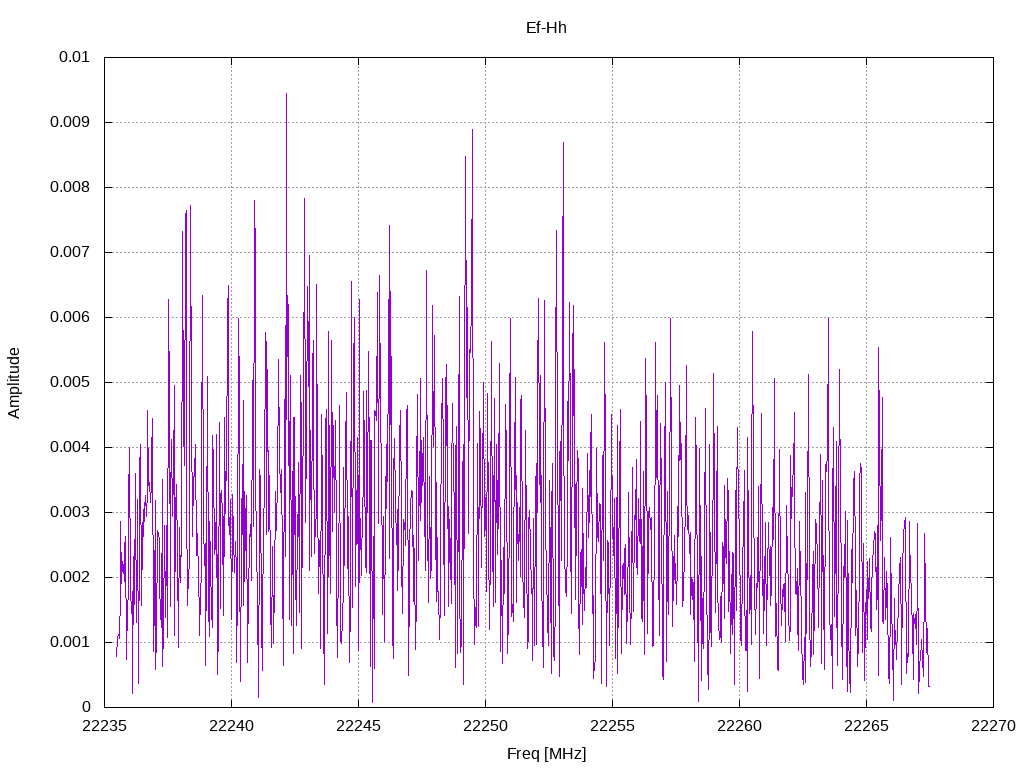Screen dimensions: 1024x768
Task: Select the 'Freq [MHz]' x-axis label
Action: pos(546,754)
